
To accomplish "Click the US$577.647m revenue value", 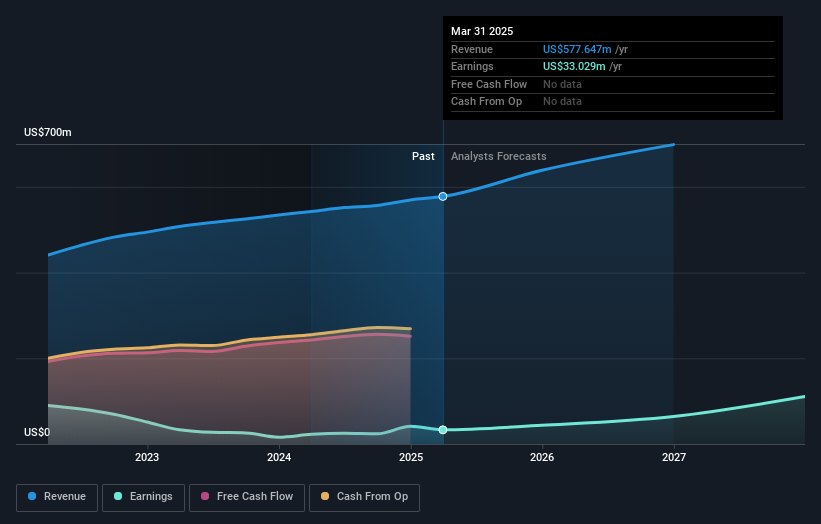I will click(577, 49).
